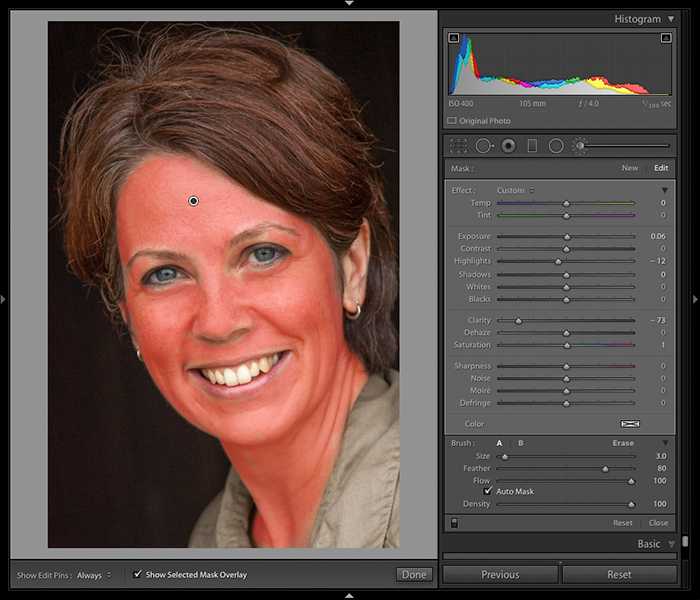Click the histogram graph
This screenshot has width=700, height=600.
coord(560,63)
